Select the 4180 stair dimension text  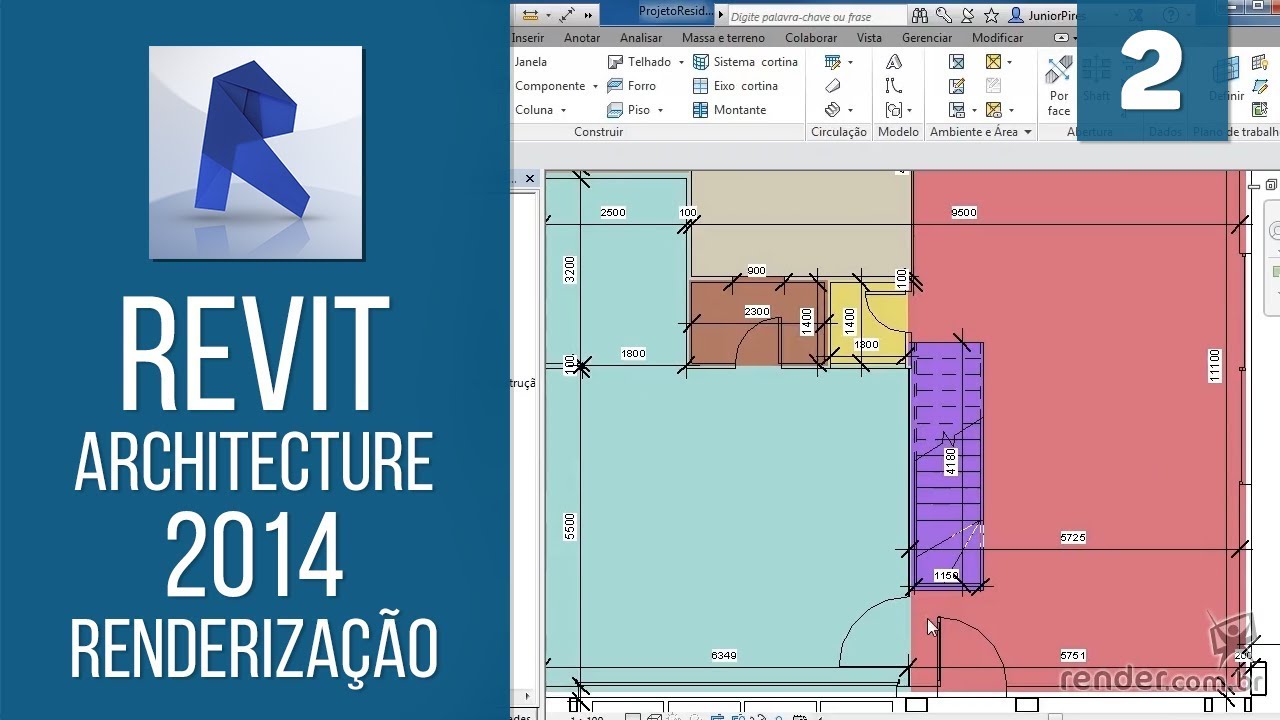[x=951, y=461]
